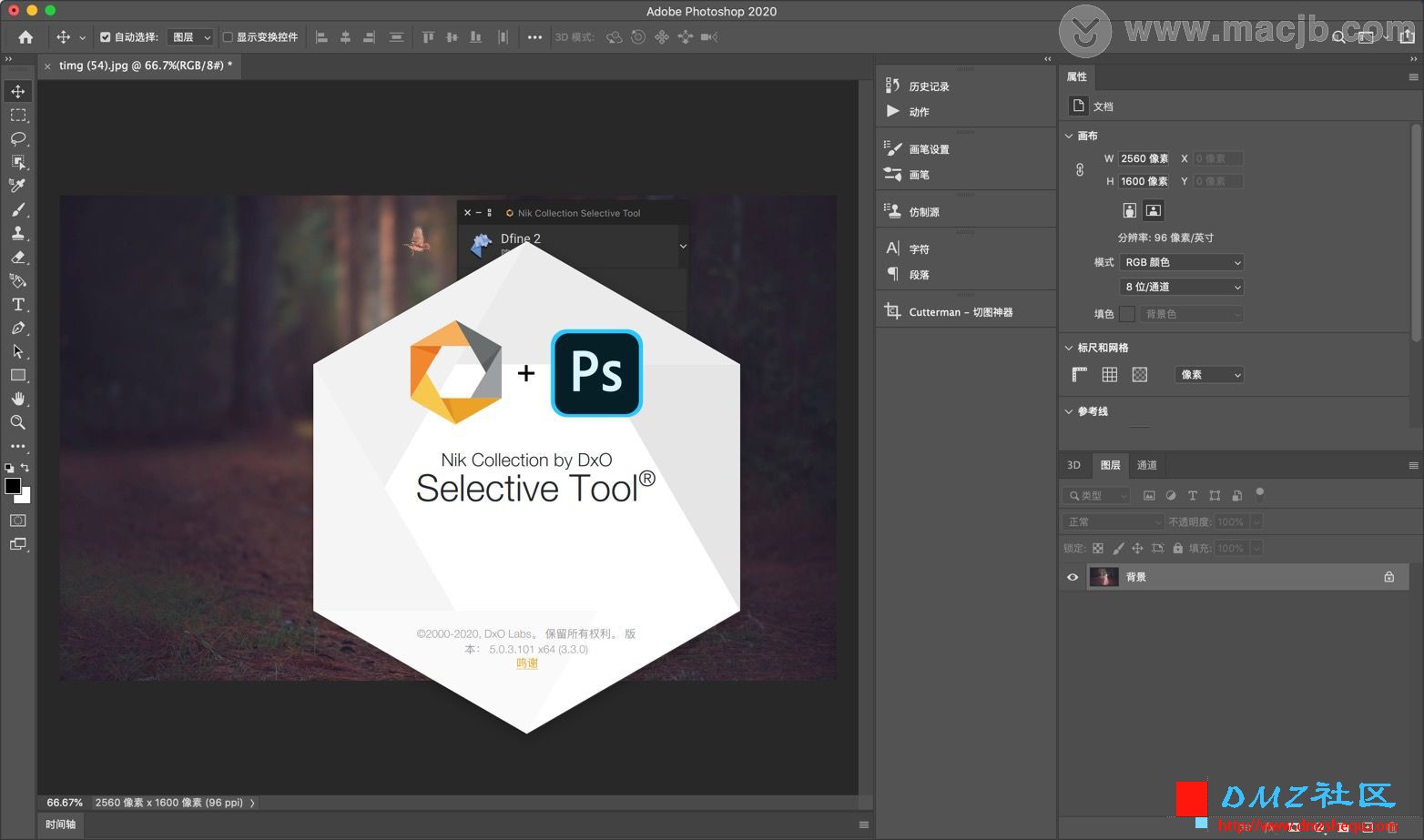
Task: Expand the 参考线 section
Action: click(x=1069, y=411)
